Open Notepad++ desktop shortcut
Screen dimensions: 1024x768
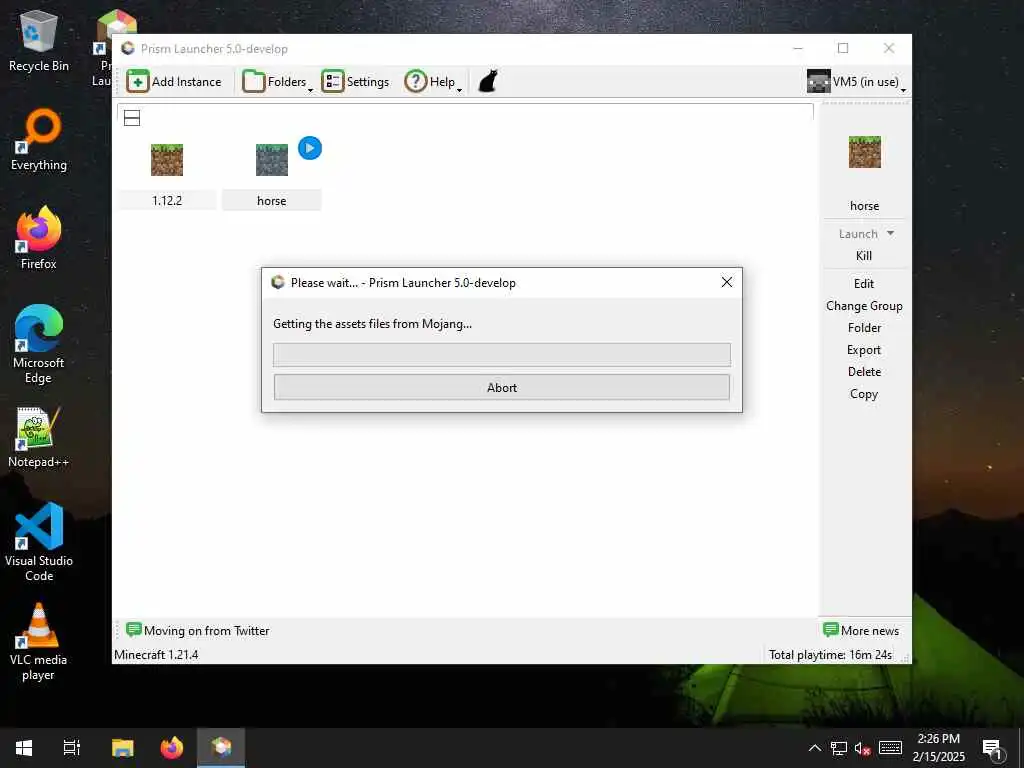(39, 438)
